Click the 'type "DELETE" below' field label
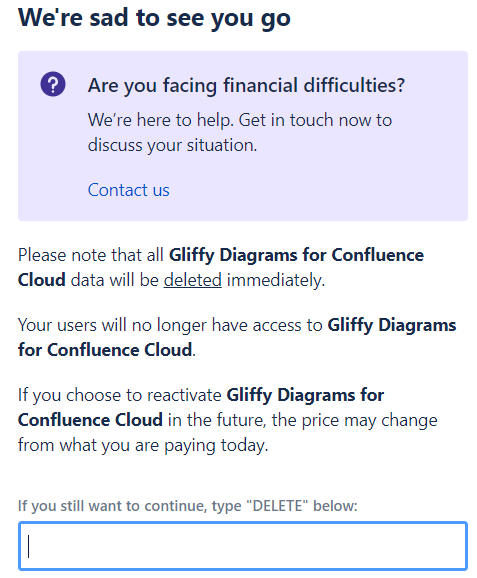This screenshot has height=578, width=477. pyautogui.click(x=188, y=505)
